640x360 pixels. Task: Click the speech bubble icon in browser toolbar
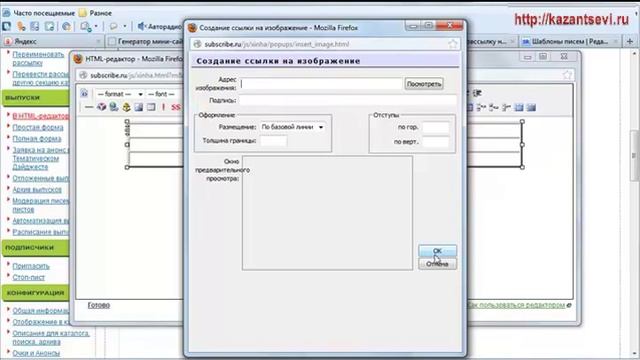coord(113,27)
